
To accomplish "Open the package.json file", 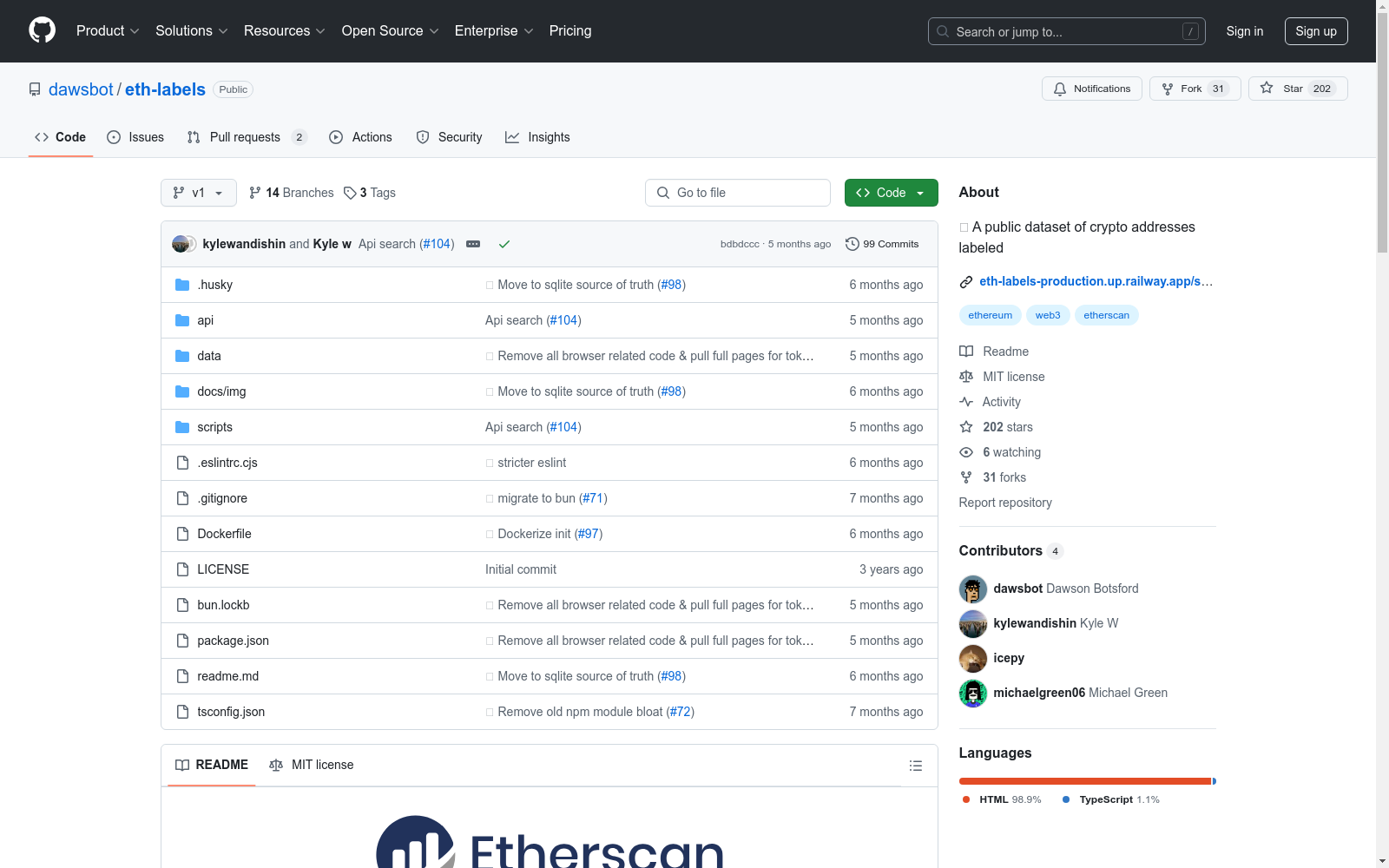I will click(233, 641).
